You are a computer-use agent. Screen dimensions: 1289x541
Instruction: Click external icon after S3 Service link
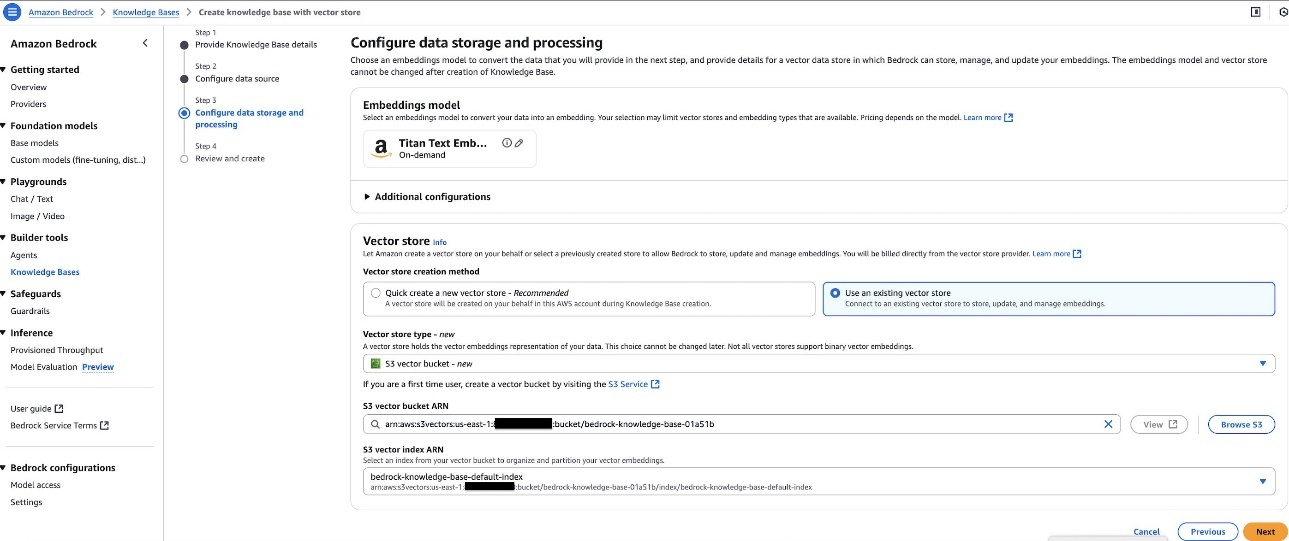tap(655, 384)
